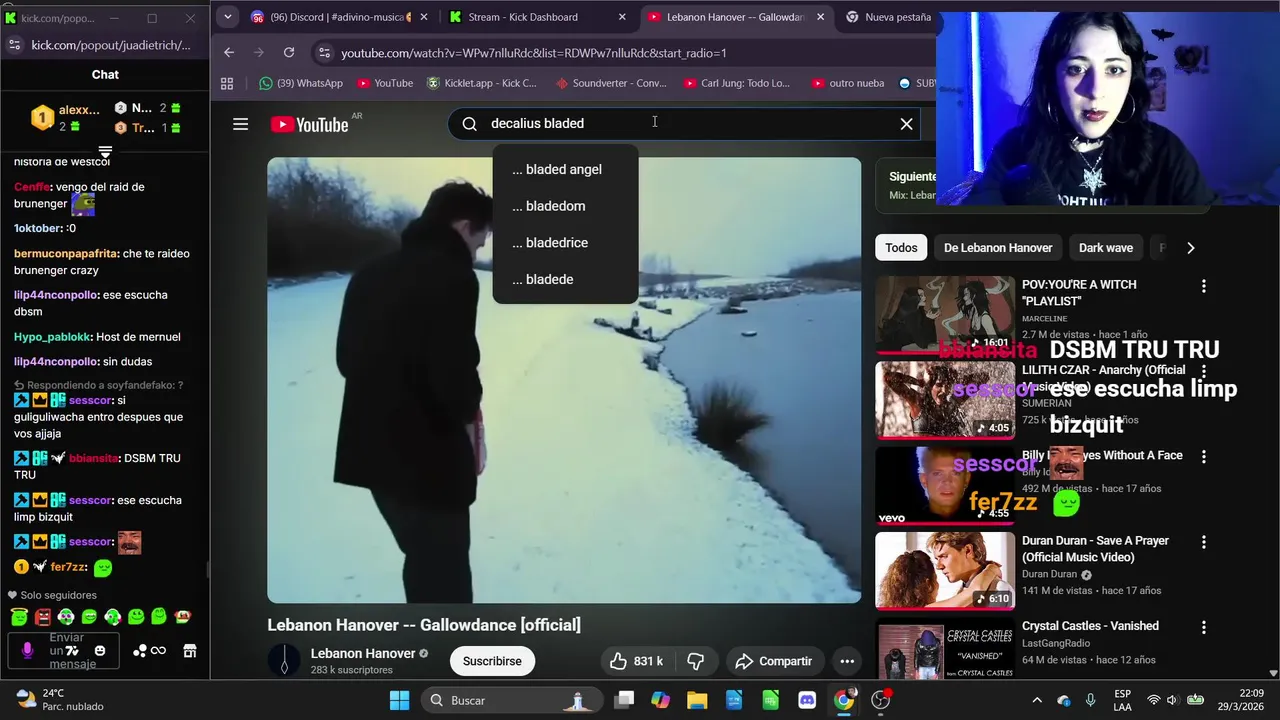Select the Dark wave filter chip
This screenshot has height=720, width=1280.
click(1106, 248)
